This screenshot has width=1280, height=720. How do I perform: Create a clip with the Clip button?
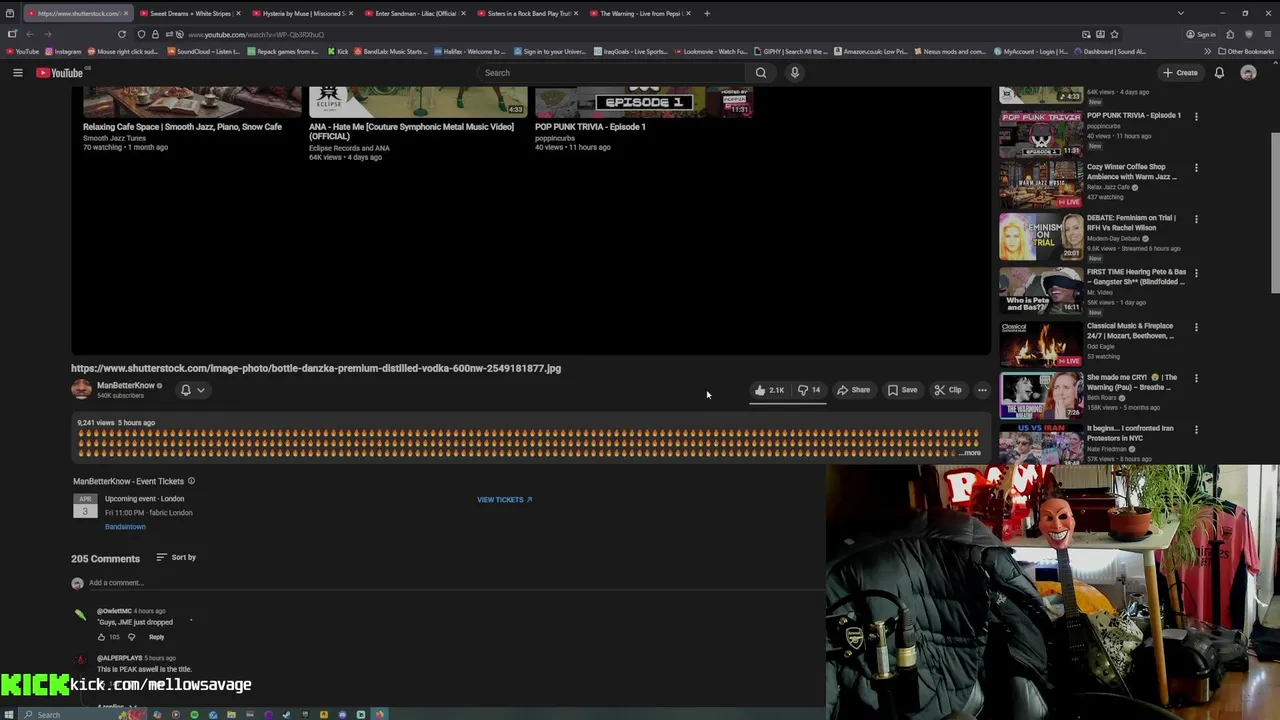[948, 390]
